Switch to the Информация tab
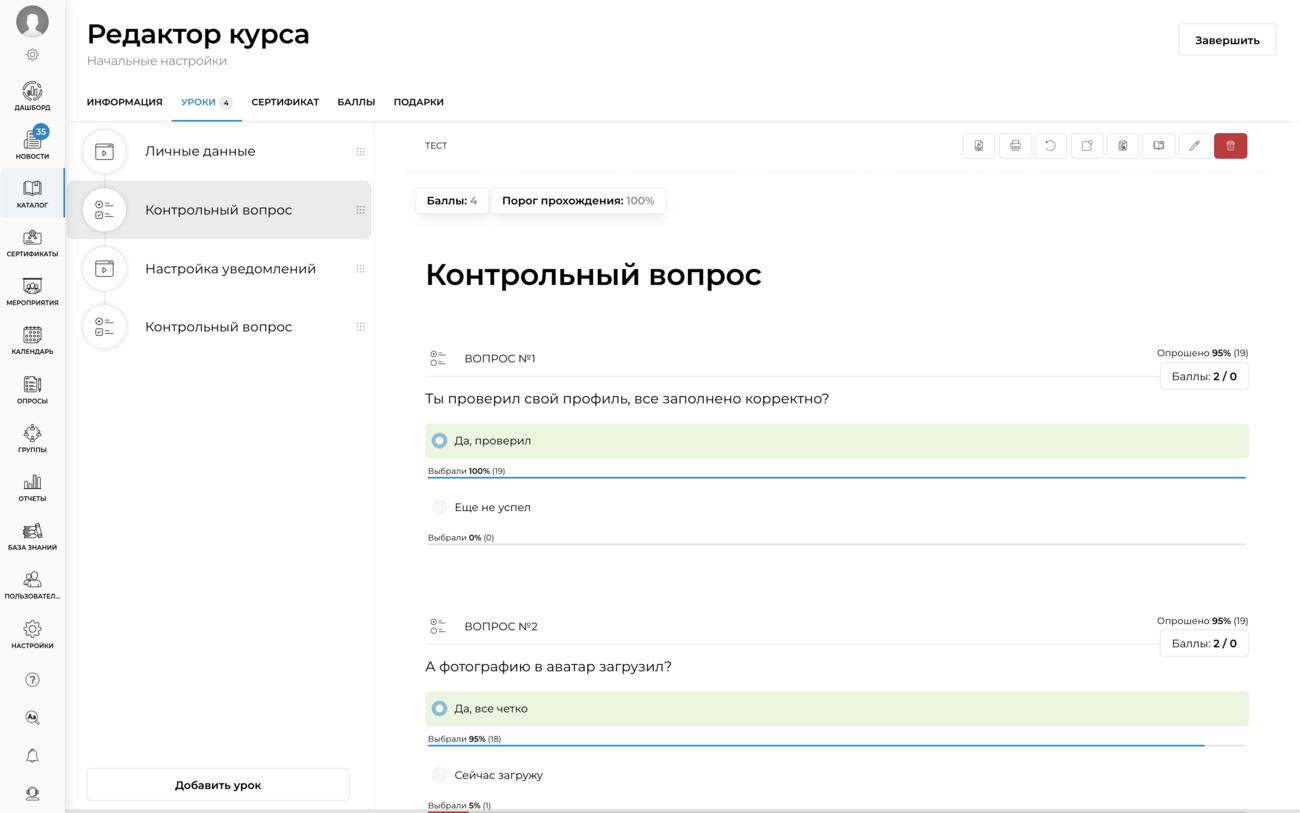Screen dimensions: 1300x813 (124, 102)
